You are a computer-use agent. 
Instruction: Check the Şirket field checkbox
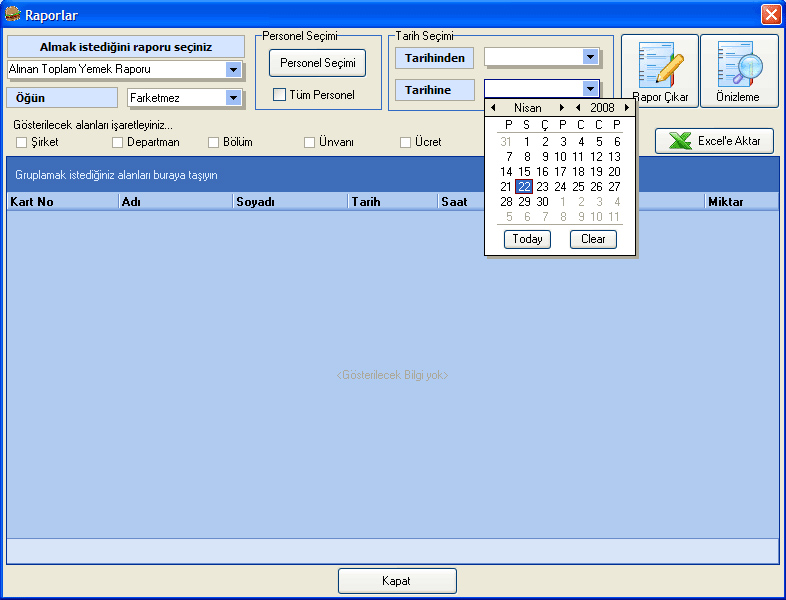[22, 142]
